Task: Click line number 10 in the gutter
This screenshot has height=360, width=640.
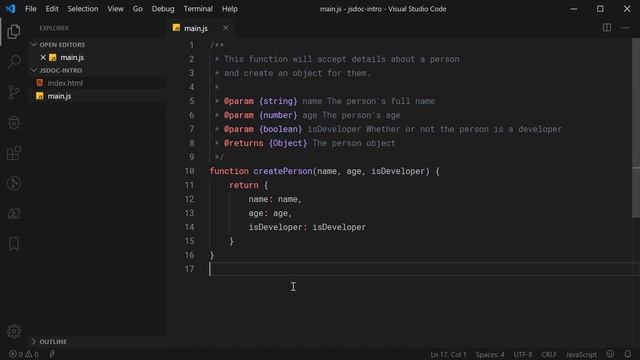Action: coord(190,171)
